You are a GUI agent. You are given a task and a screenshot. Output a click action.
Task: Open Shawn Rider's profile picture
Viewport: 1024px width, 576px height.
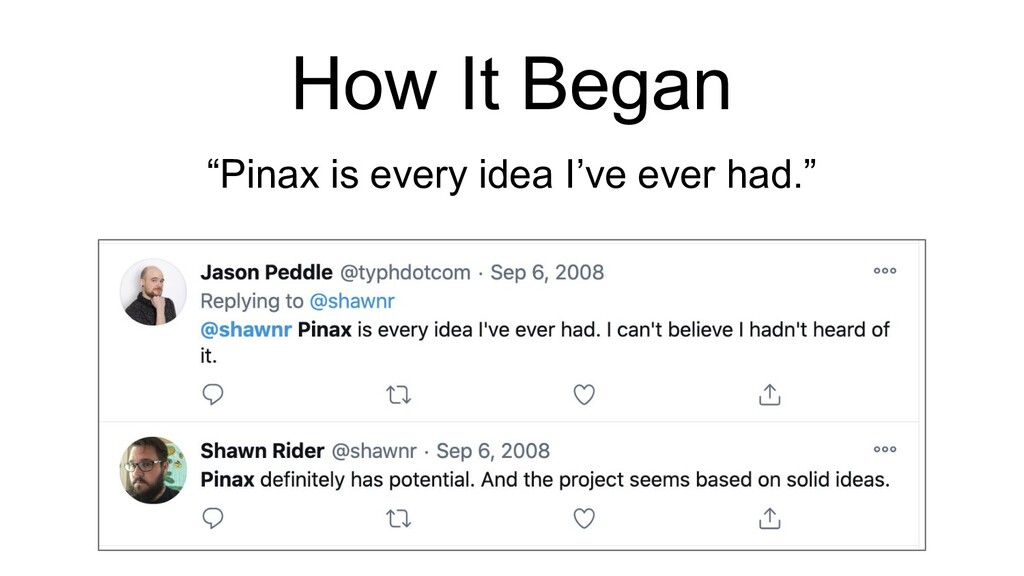[x=153, y=470]
